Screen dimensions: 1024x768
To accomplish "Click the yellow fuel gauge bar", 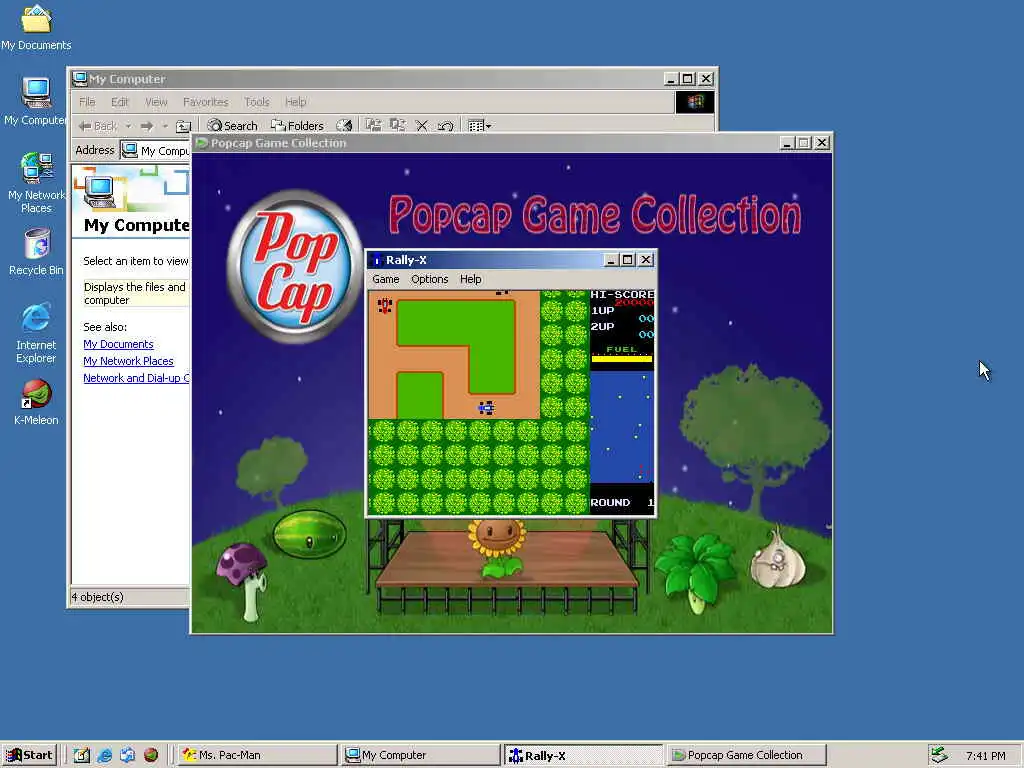I will [x=622, y=359].
